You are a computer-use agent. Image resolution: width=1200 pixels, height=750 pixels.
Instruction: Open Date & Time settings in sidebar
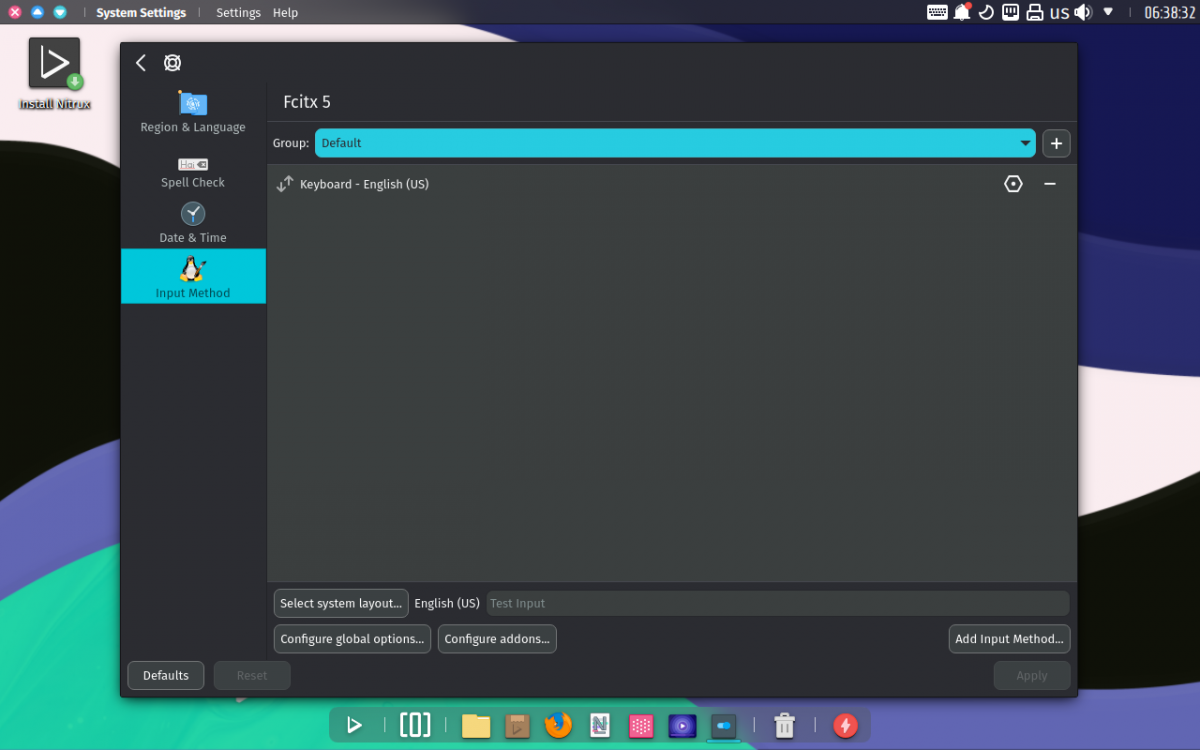[192, 222]
